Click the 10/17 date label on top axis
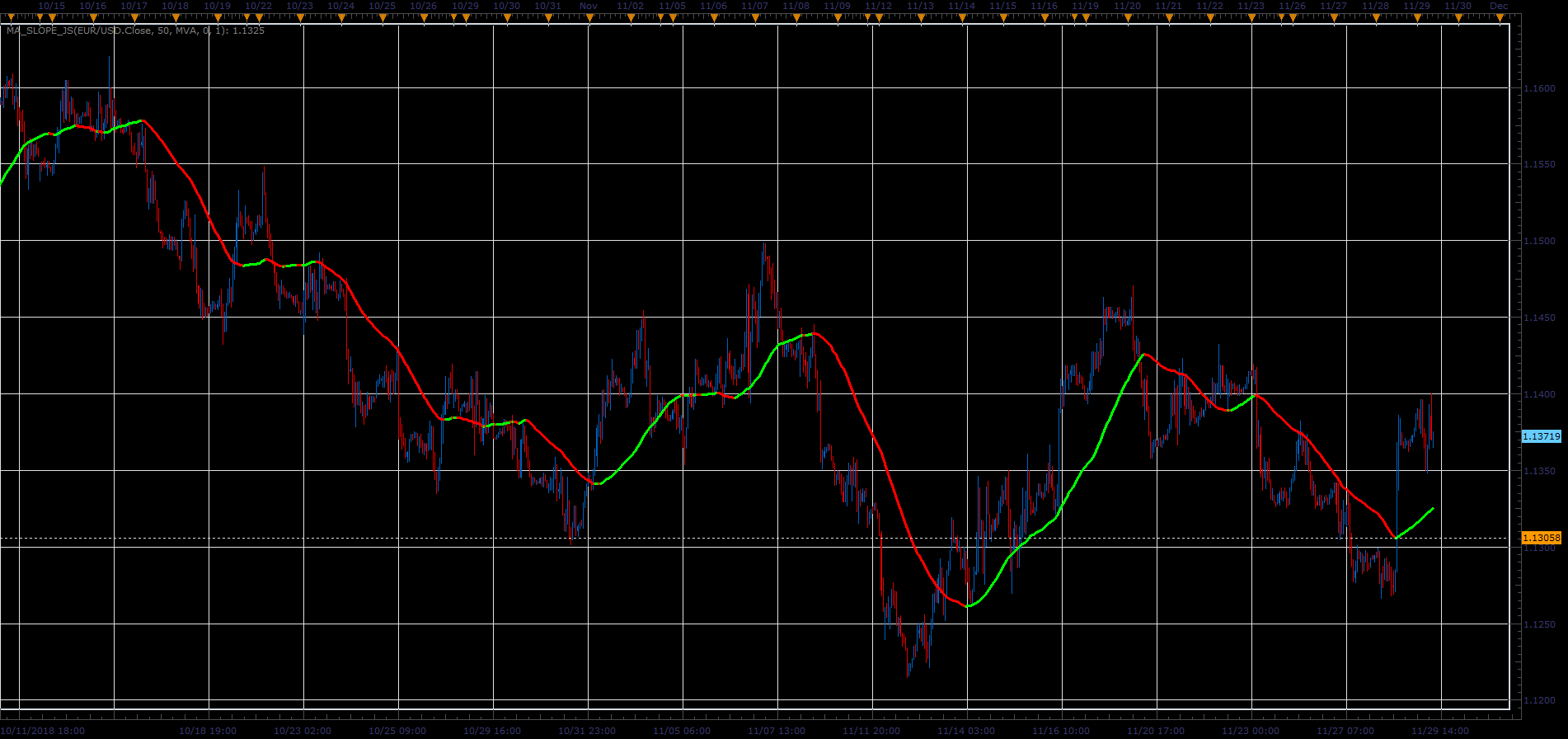The image size is (1568, 739). point(134,6)
